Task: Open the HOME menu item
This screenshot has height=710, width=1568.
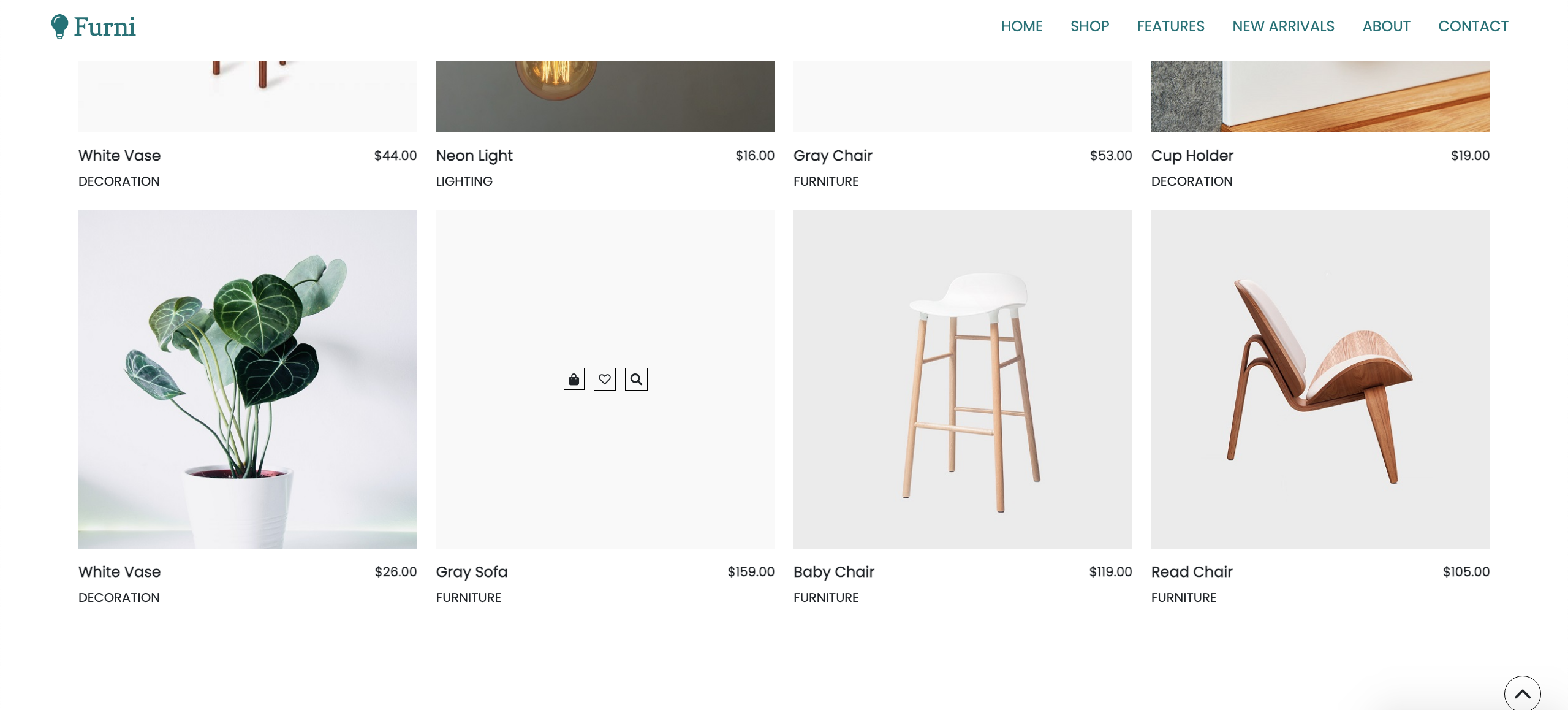Action: (1021, 26)
